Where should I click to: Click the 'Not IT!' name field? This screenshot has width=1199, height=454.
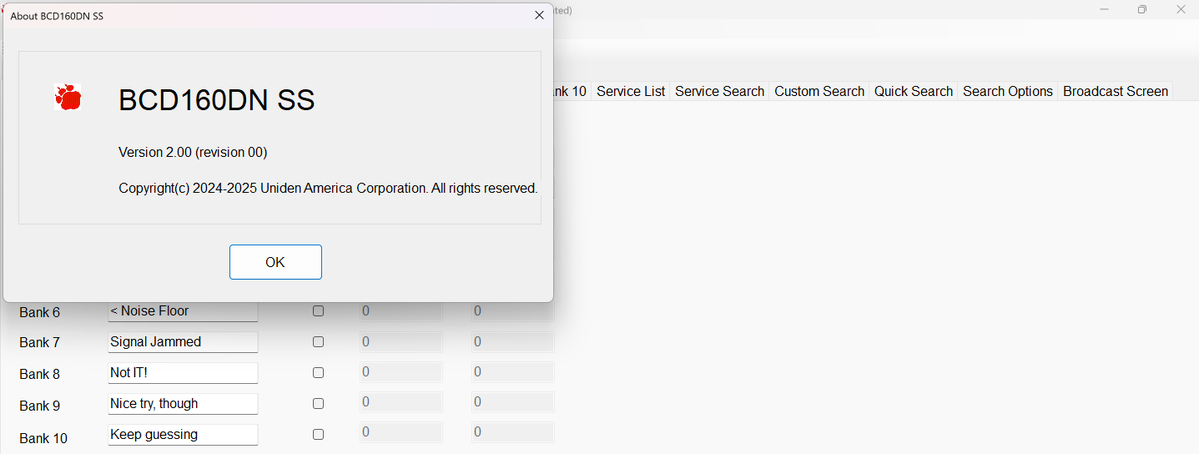(x=183, y=373)
